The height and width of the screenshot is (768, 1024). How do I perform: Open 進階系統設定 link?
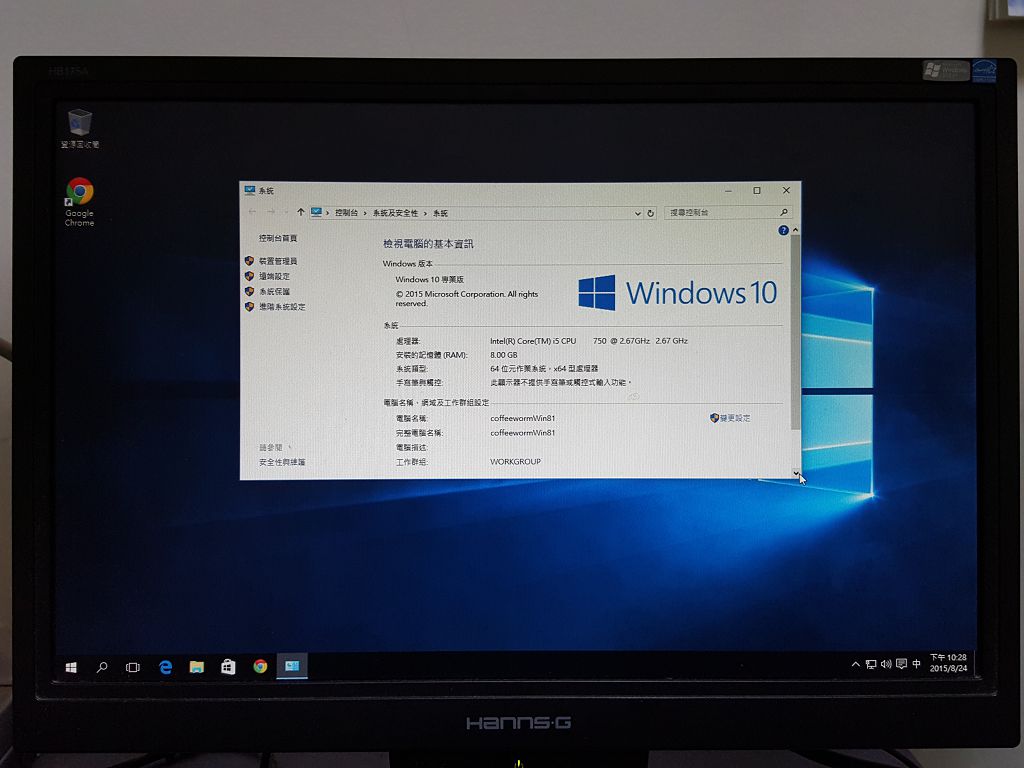click(281, 306)
